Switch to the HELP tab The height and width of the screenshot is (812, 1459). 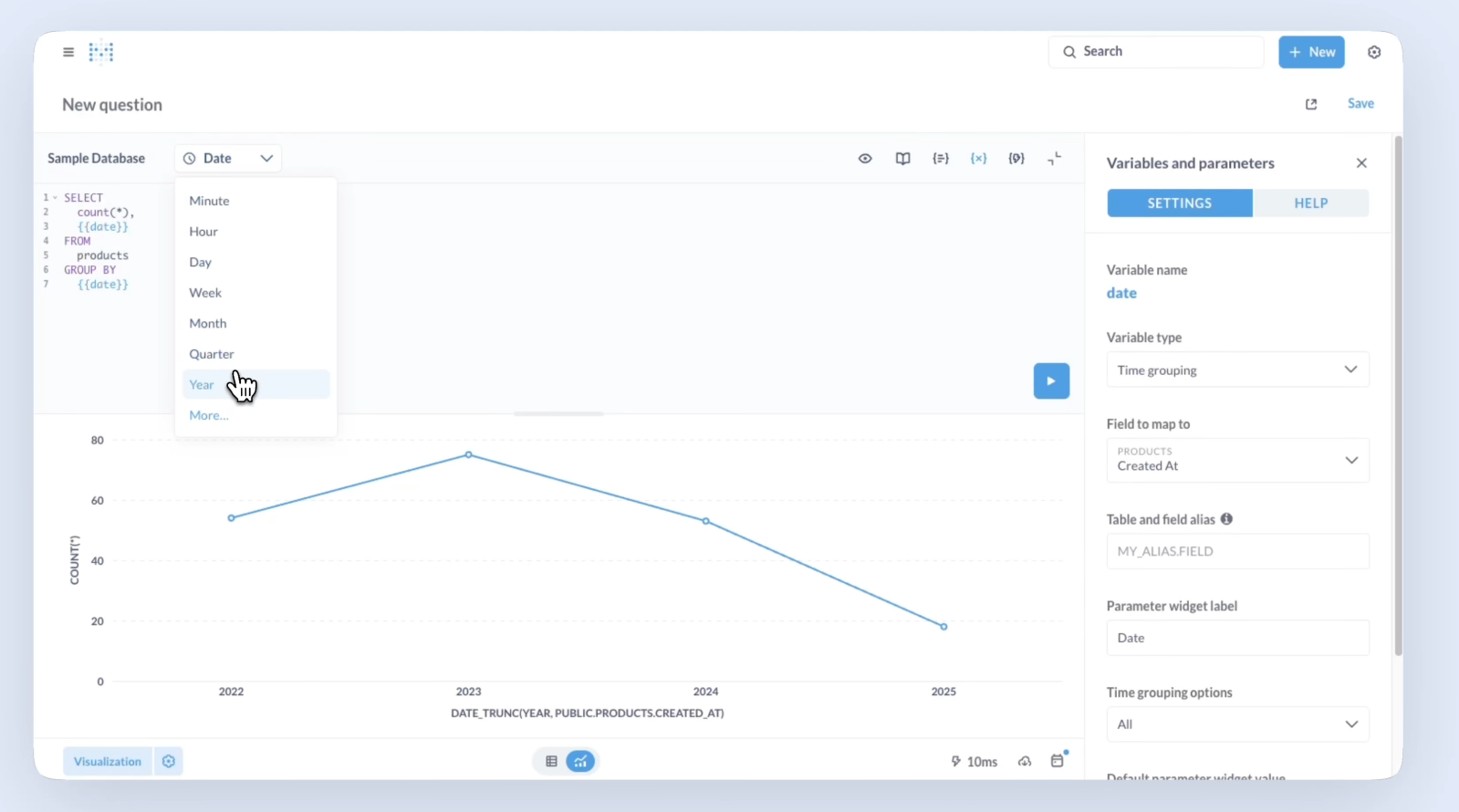click(1310, 203)
